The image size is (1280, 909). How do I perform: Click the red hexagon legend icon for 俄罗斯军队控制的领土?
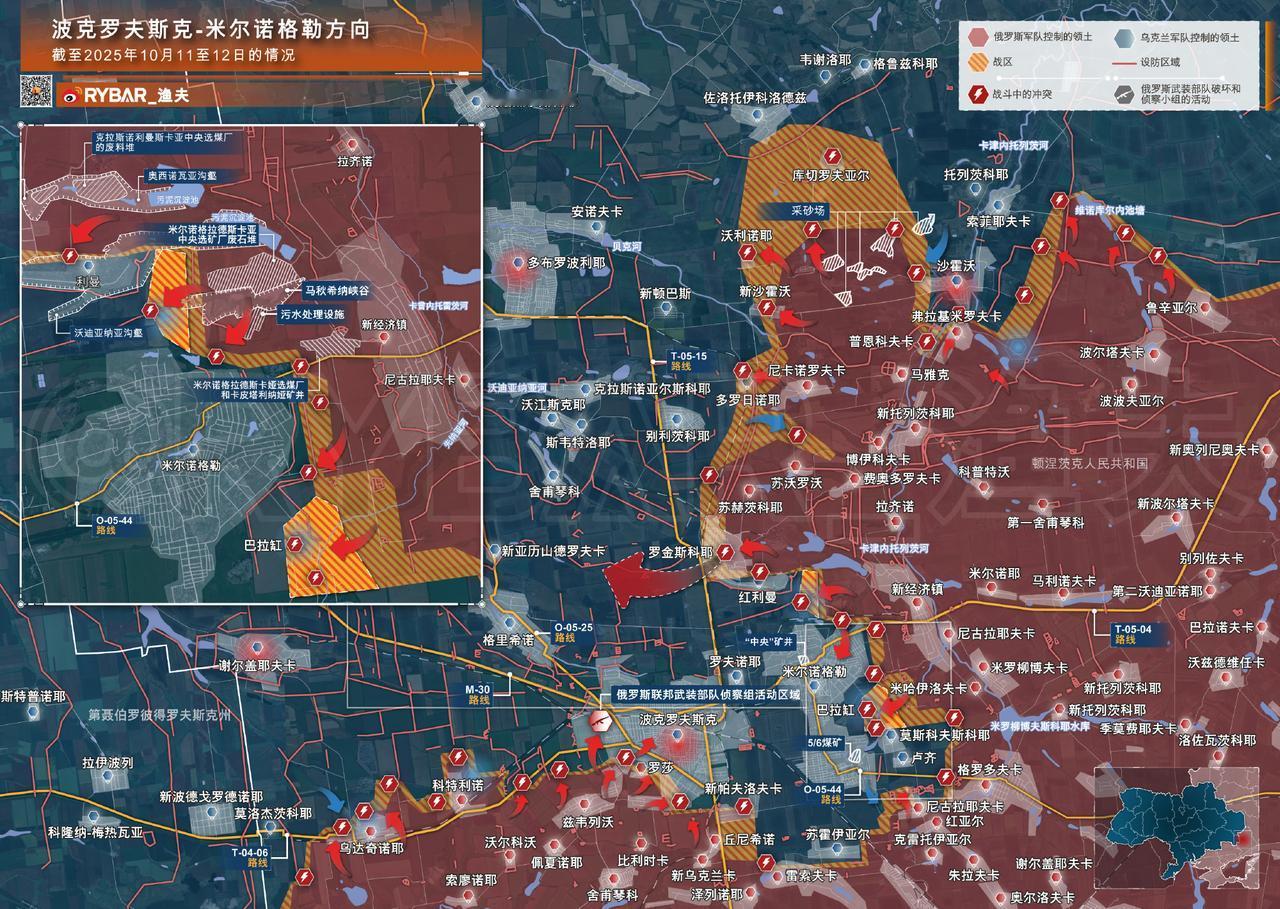pyautogui.click(x=977, y=37)
